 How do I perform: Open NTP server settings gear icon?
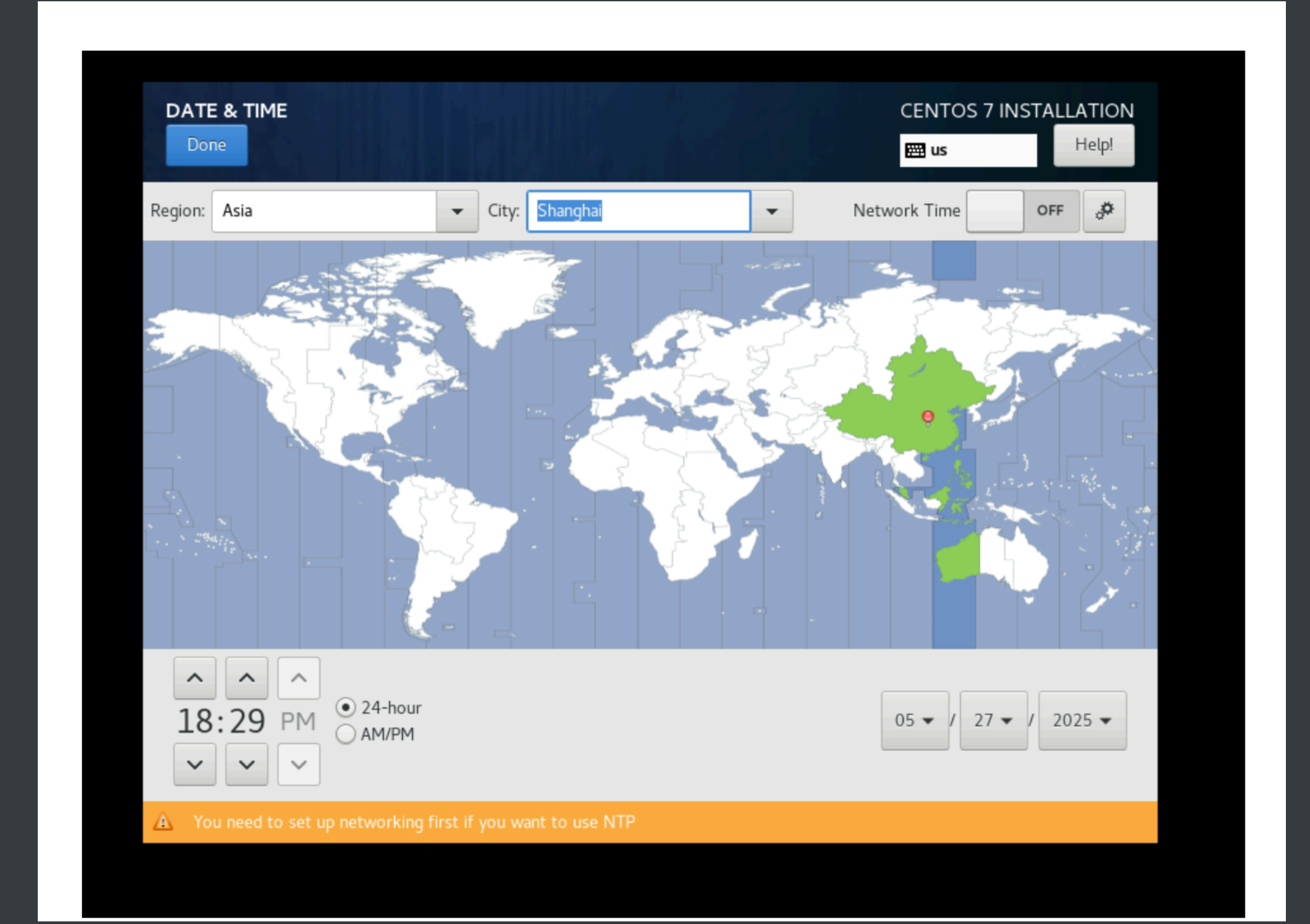click(1104, 211)
